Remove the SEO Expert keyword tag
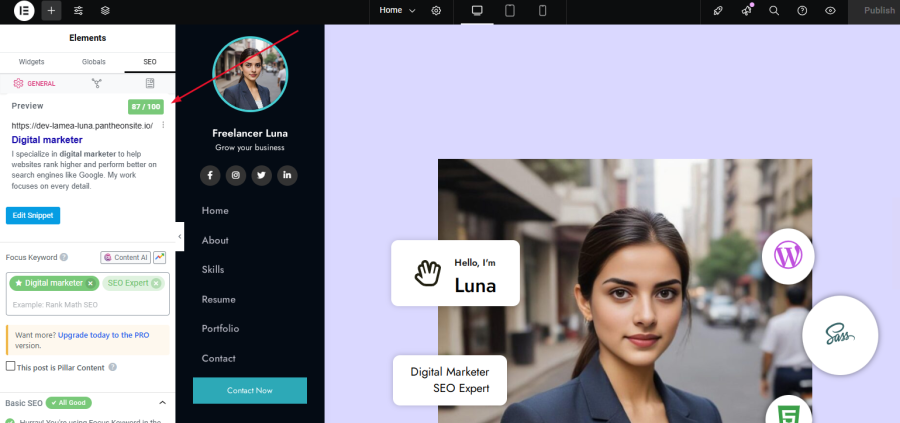This screenshot has height=423, width=900. (x=156, y=284)
